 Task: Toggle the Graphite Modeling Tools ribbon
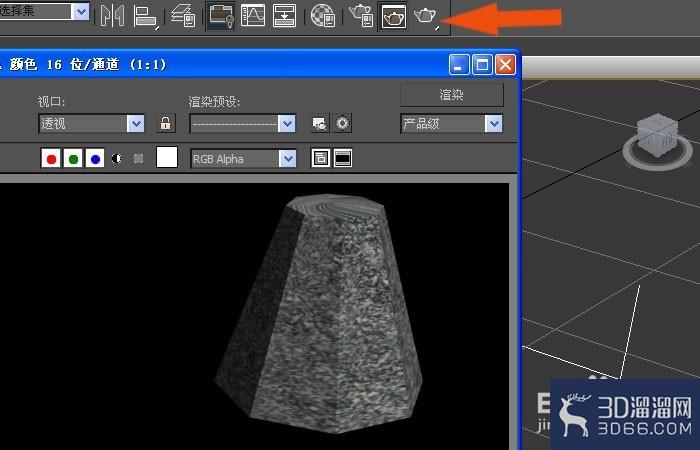pyautogui.click(x=221, y=16)
